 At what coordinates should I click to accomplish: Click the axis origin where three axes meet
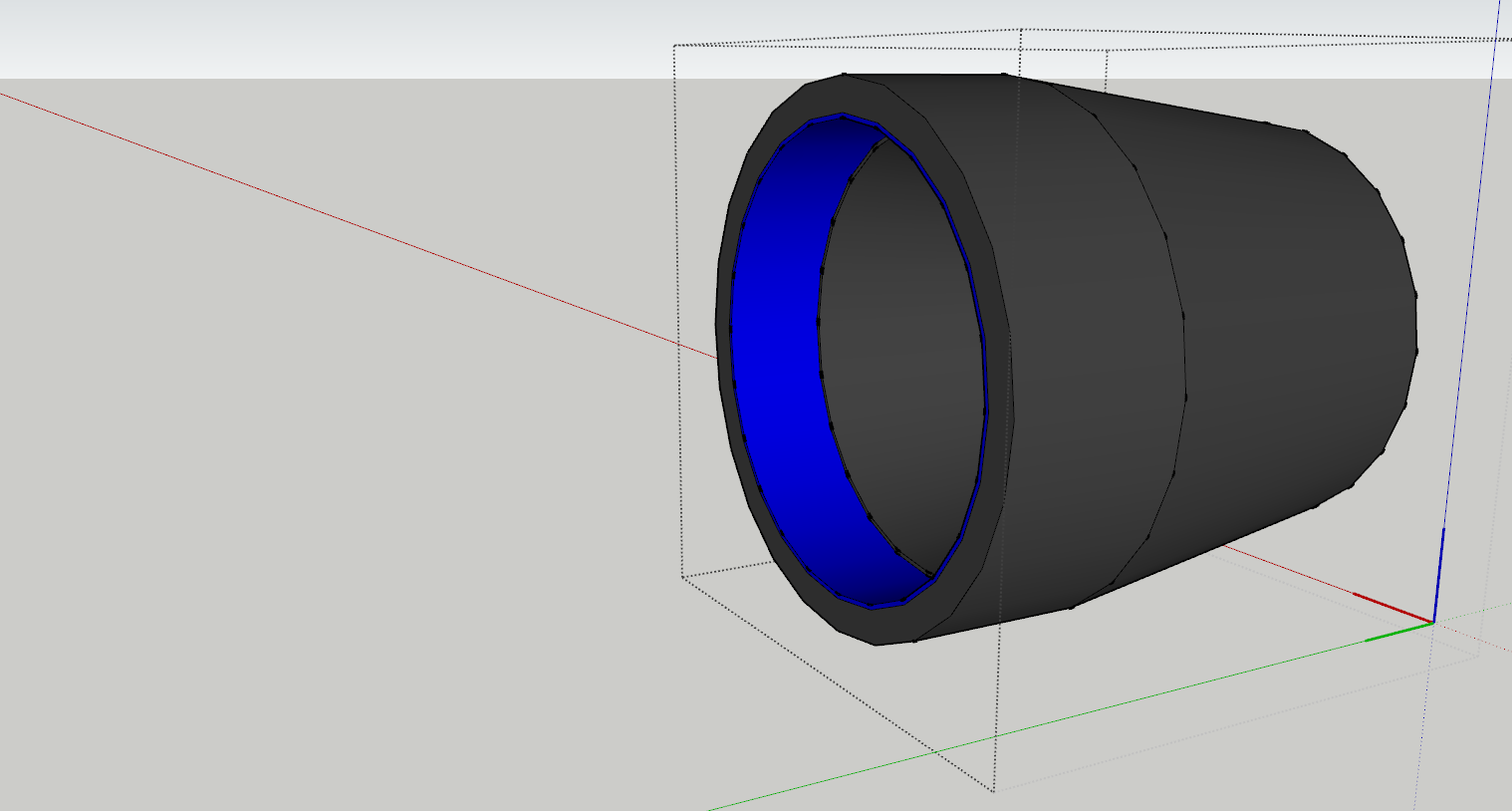[x=1433, y=623]
